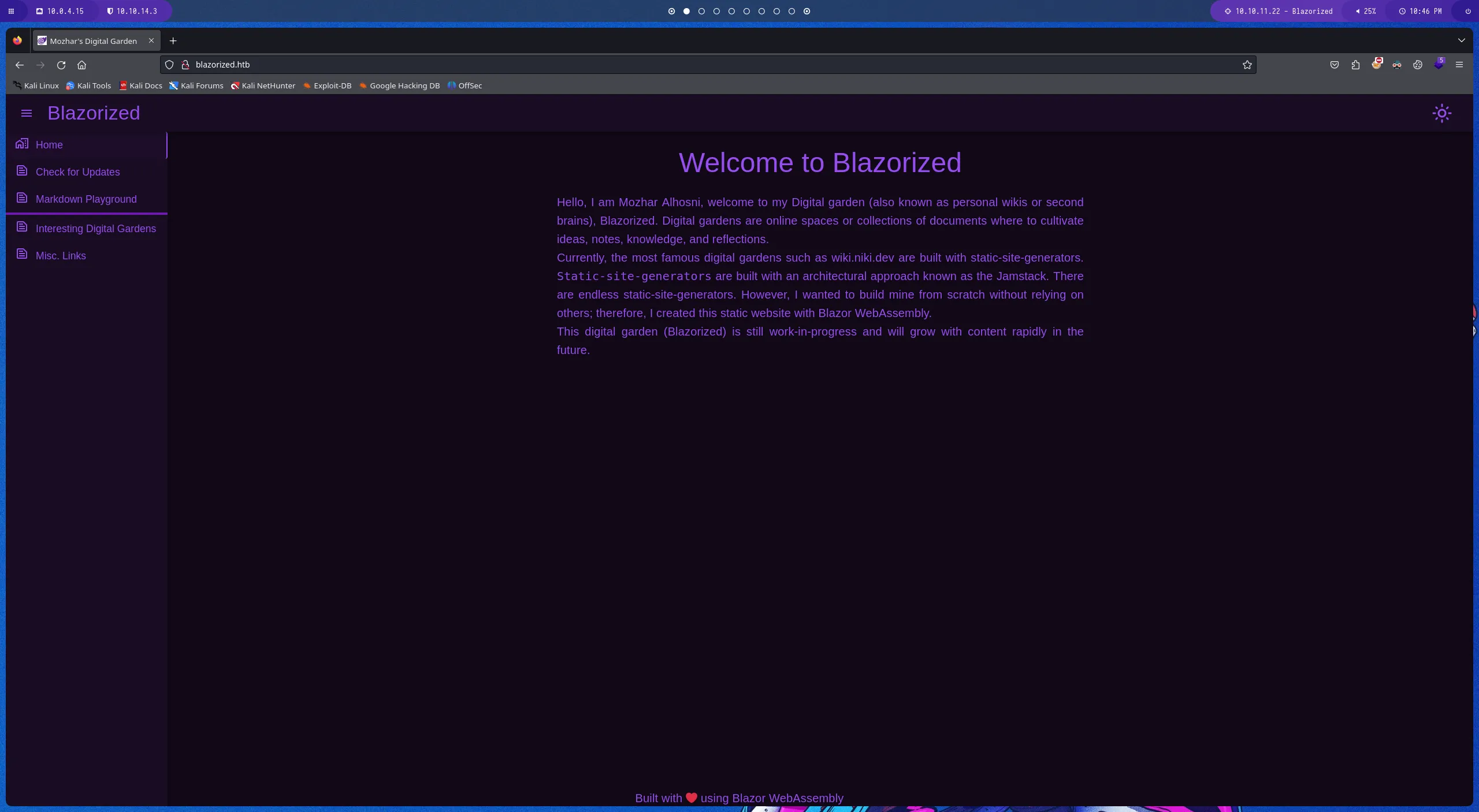This screenshot has width=1479, height=812.
Task: Select the second workspace indicator dot
Action: [686, 11]
